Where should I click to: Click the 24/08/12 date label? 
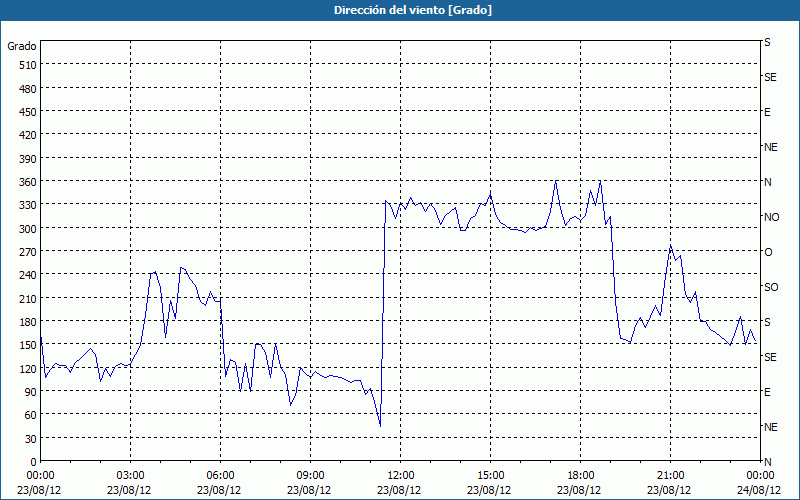click(759, 490)
